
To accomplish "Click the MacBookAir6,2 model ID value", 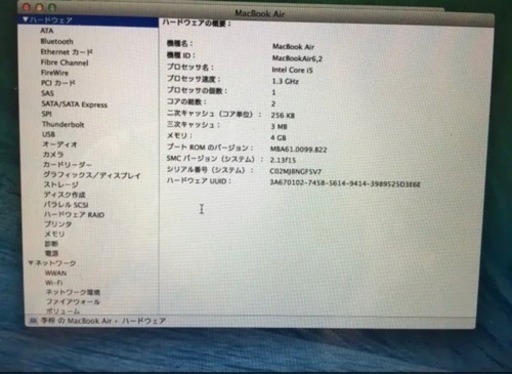I will pos(297,59).
